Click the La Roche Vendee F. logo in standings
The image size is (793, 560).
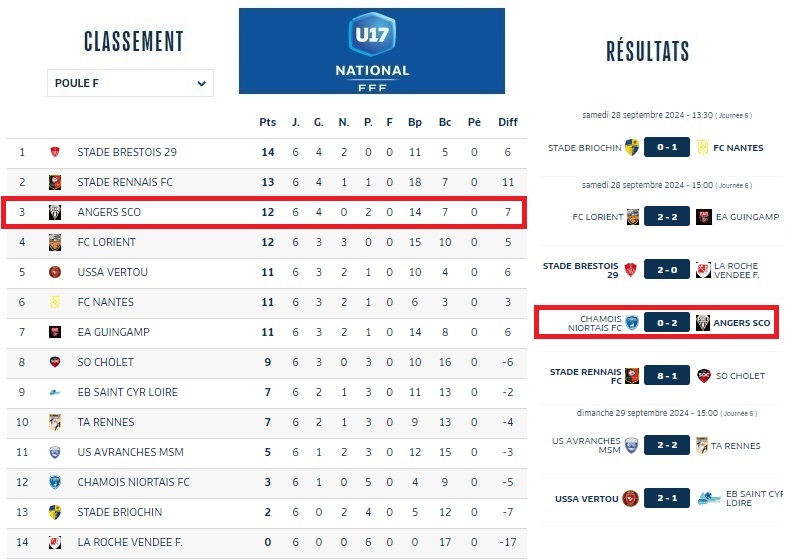55,542
